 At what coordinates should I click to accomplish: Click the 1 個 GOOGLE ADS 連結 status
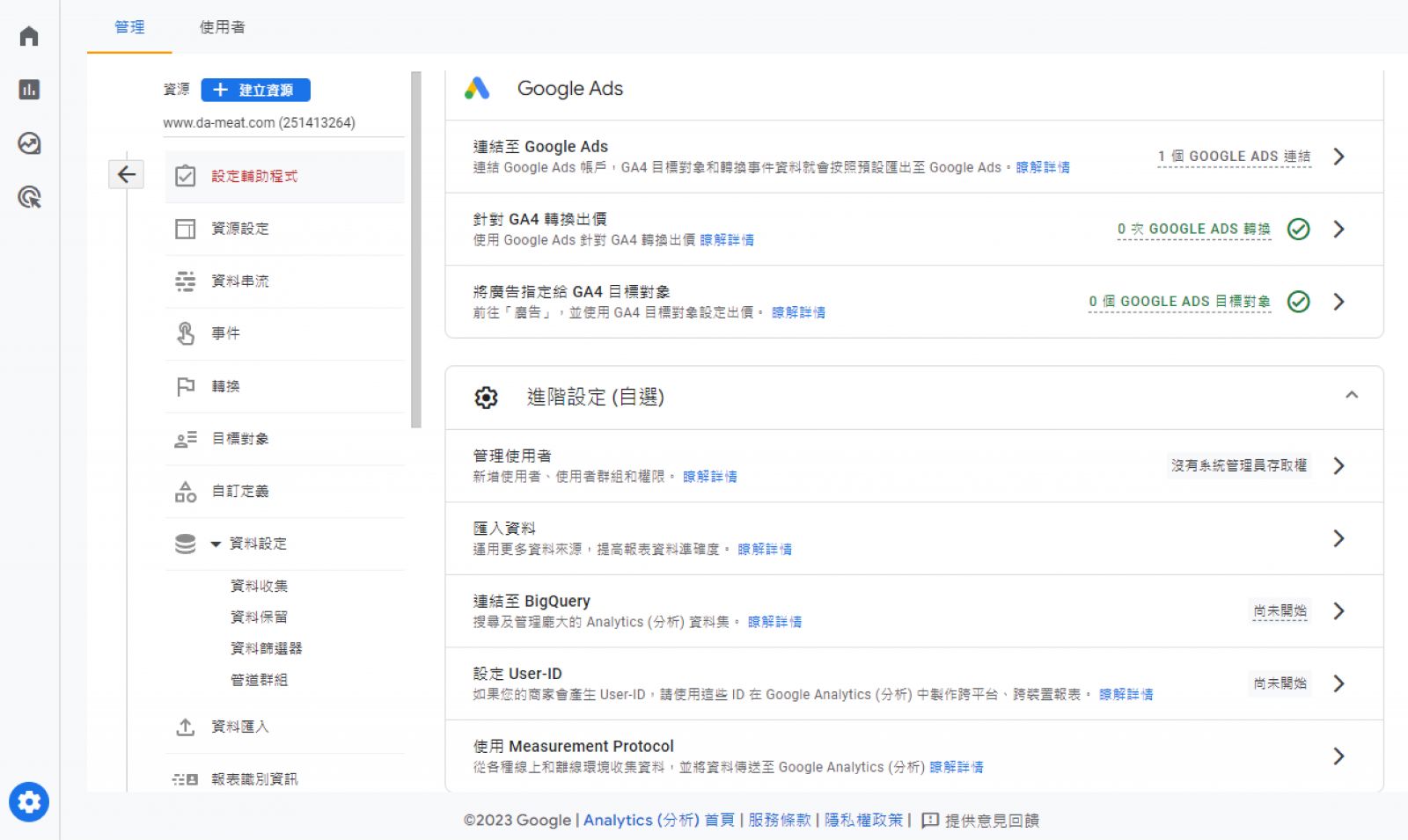point(1234,157)
